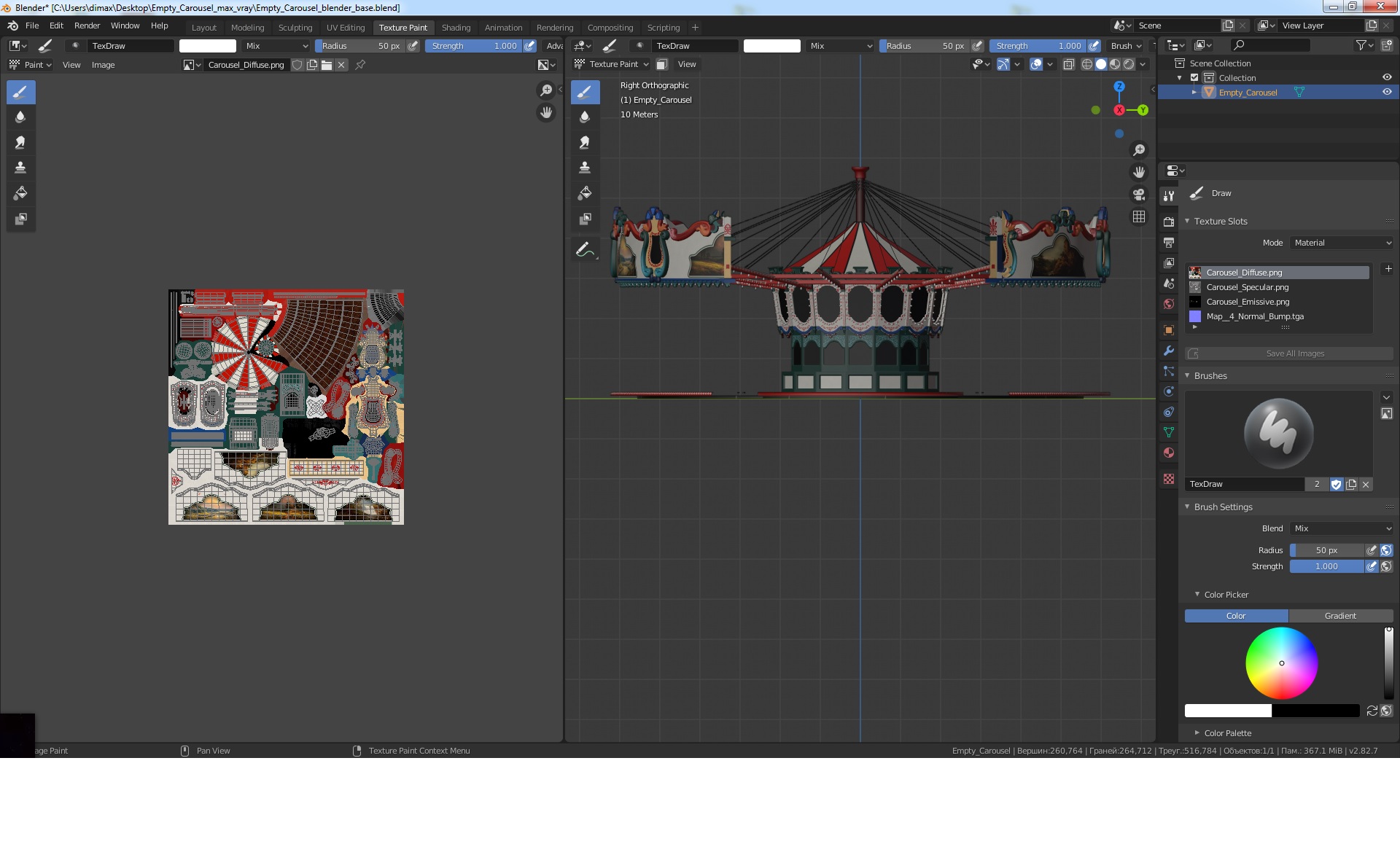Adjust the Radius slider in Brush Settings panel
This screenshot has width=1400, height=844.
(1326, 550)
